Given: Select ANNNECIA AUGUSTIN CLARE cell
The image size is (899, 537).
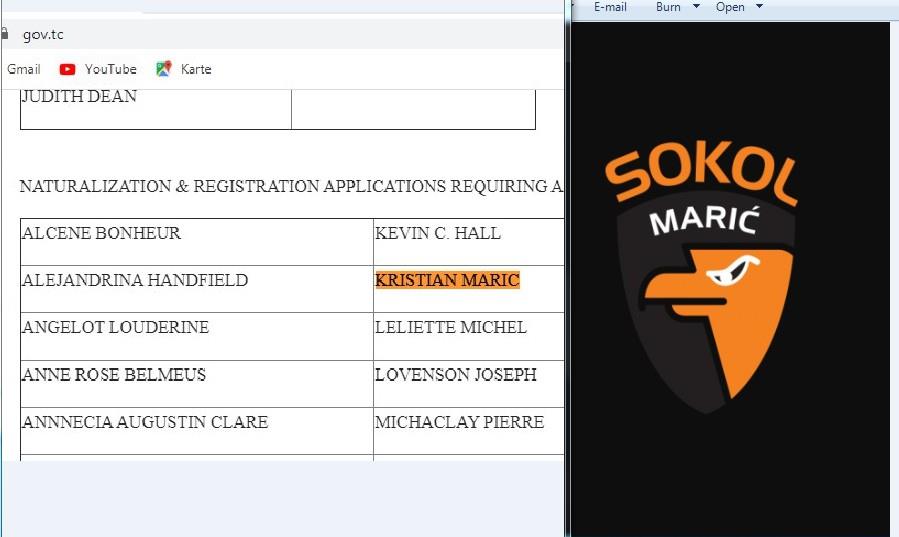Looking at the screenshot, I should [x=197, y=431].
